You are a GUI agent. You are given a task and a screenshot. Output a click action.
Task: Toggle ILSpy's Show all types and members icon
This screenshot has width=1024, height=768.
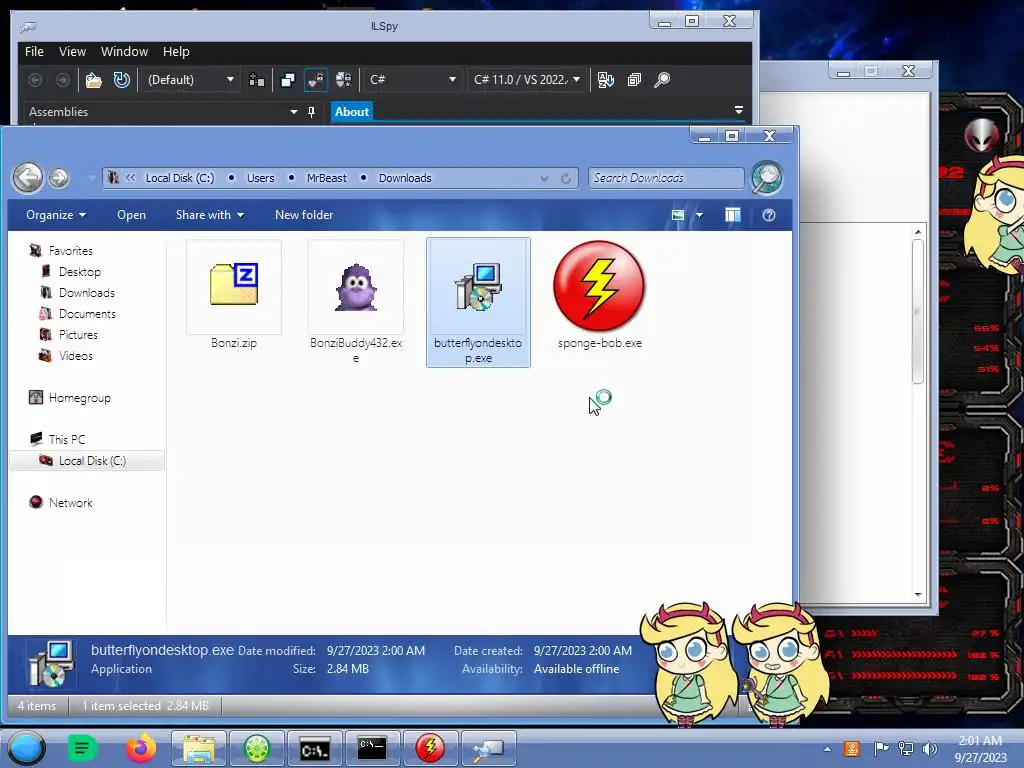coord(344,80)
